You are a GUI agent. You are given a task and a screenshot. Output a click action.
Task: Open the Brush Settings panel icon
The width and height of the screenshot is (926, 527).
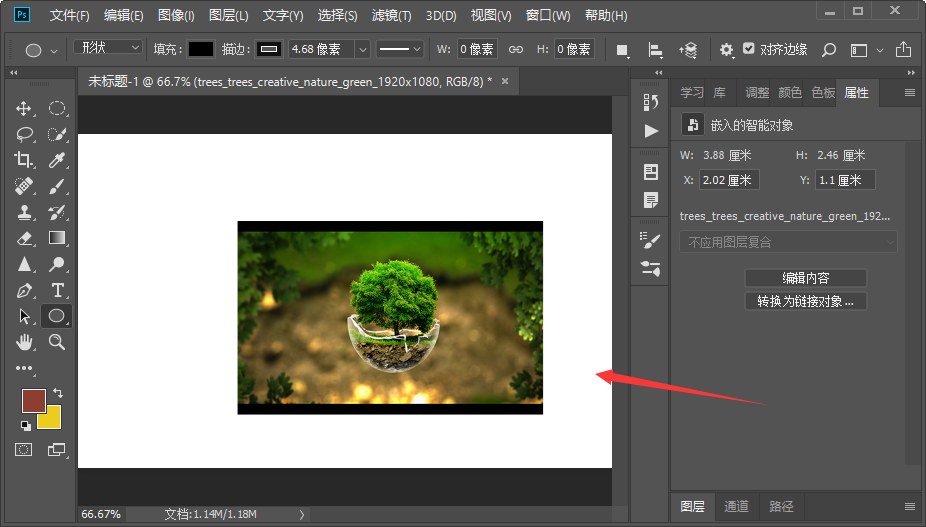coord(650,240)
